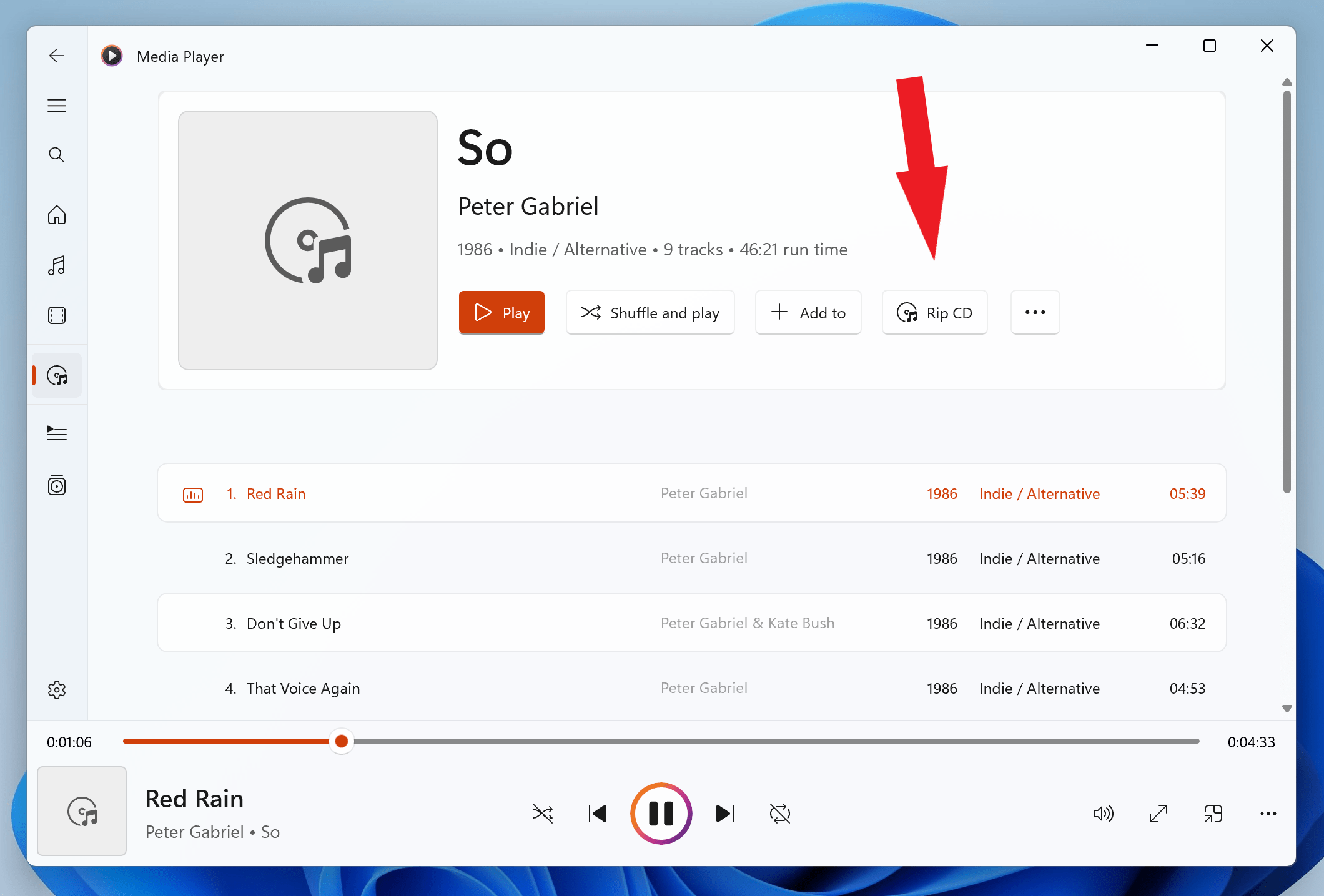The image size is (1324, 896).
Task: Select the playlist queue icon in sidebar
Action: [57, 433]
